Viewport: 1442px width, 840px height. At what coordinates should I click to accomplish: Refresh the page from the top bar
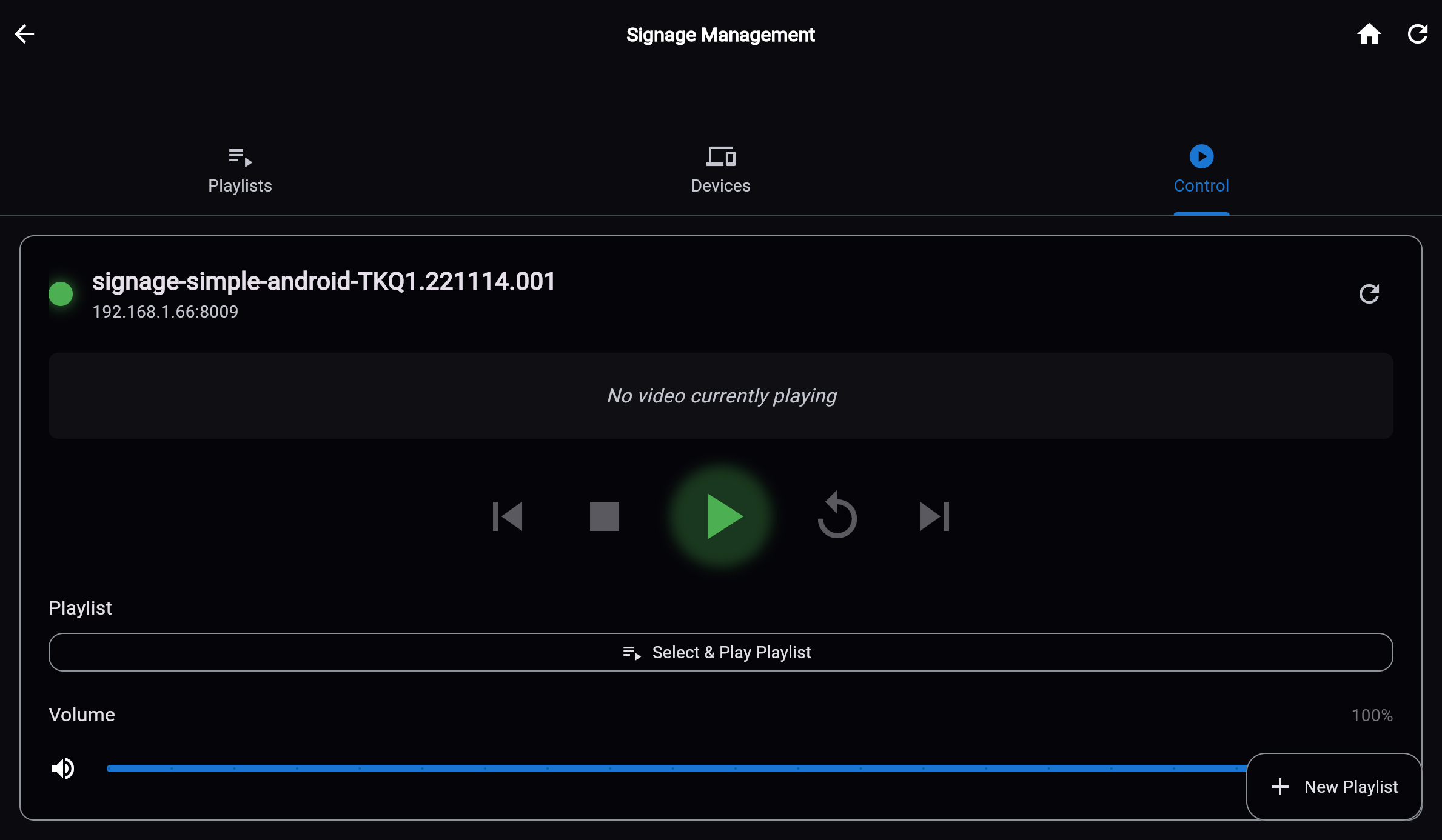tap(1417, 34)
